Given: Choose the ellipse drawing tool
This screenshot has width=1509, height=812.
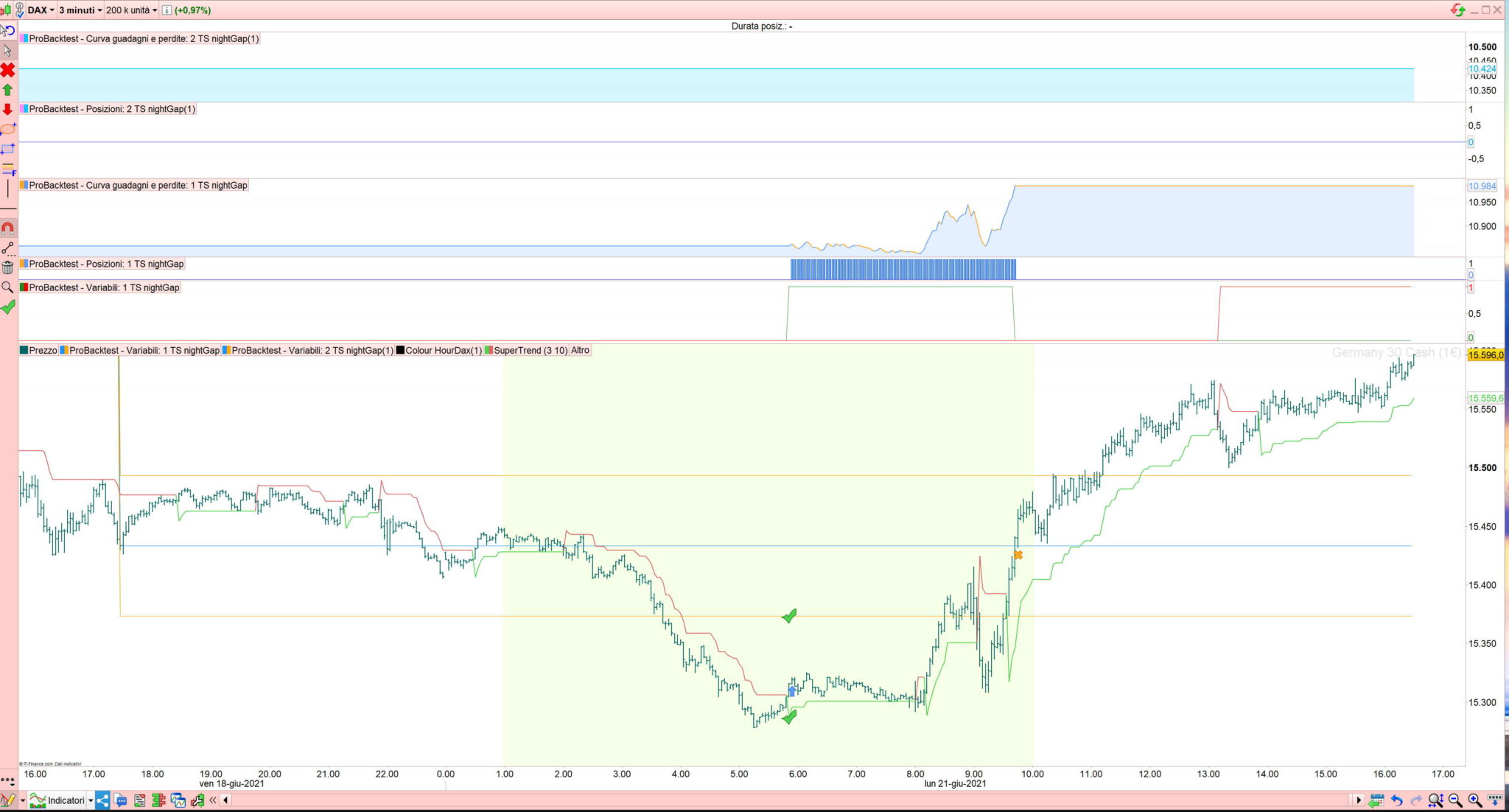Looking at the screenshot, I should 7,129.
